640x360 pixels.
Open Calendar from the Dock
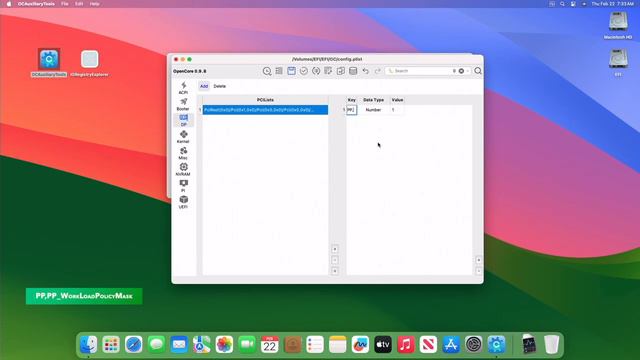coord(269,345)
